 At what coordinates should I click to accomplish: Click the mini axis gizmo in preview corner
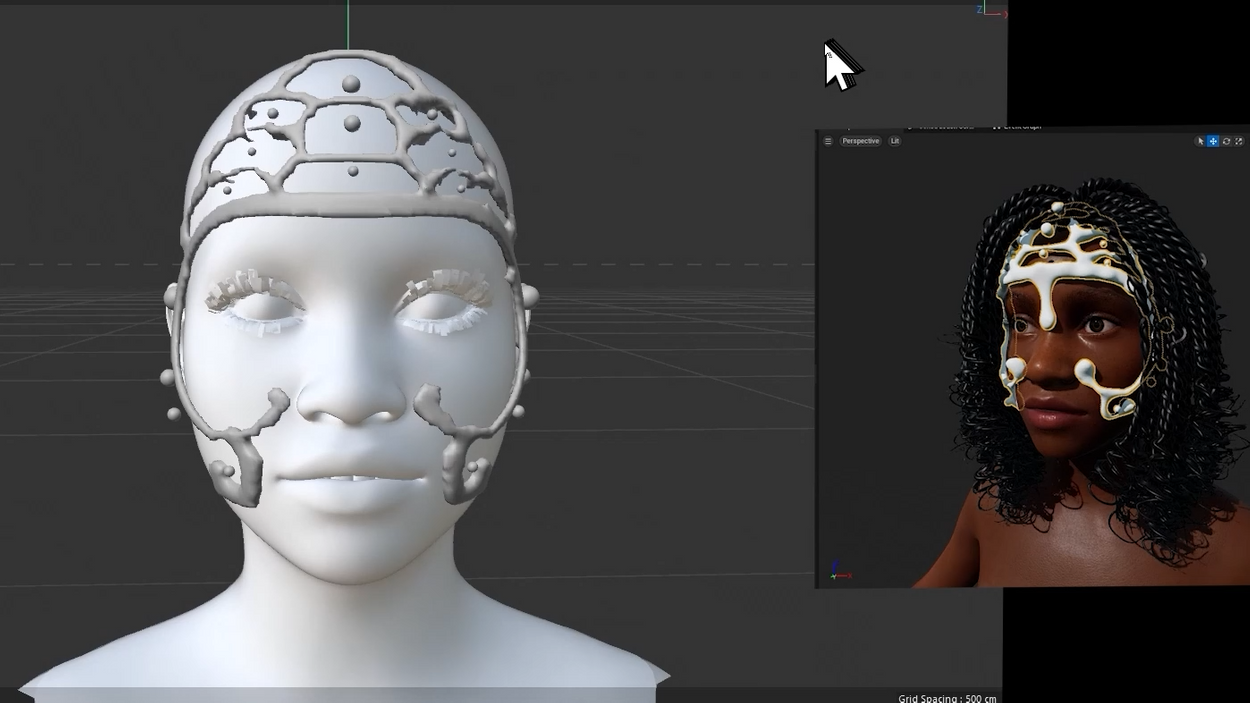[838, 570]
